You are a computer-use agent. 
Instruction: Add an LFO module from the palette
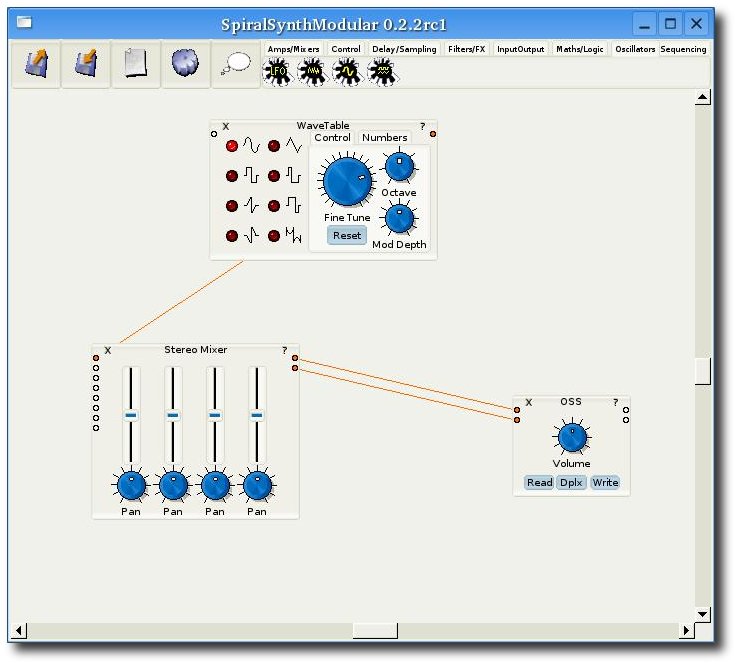tap(277, 72)
